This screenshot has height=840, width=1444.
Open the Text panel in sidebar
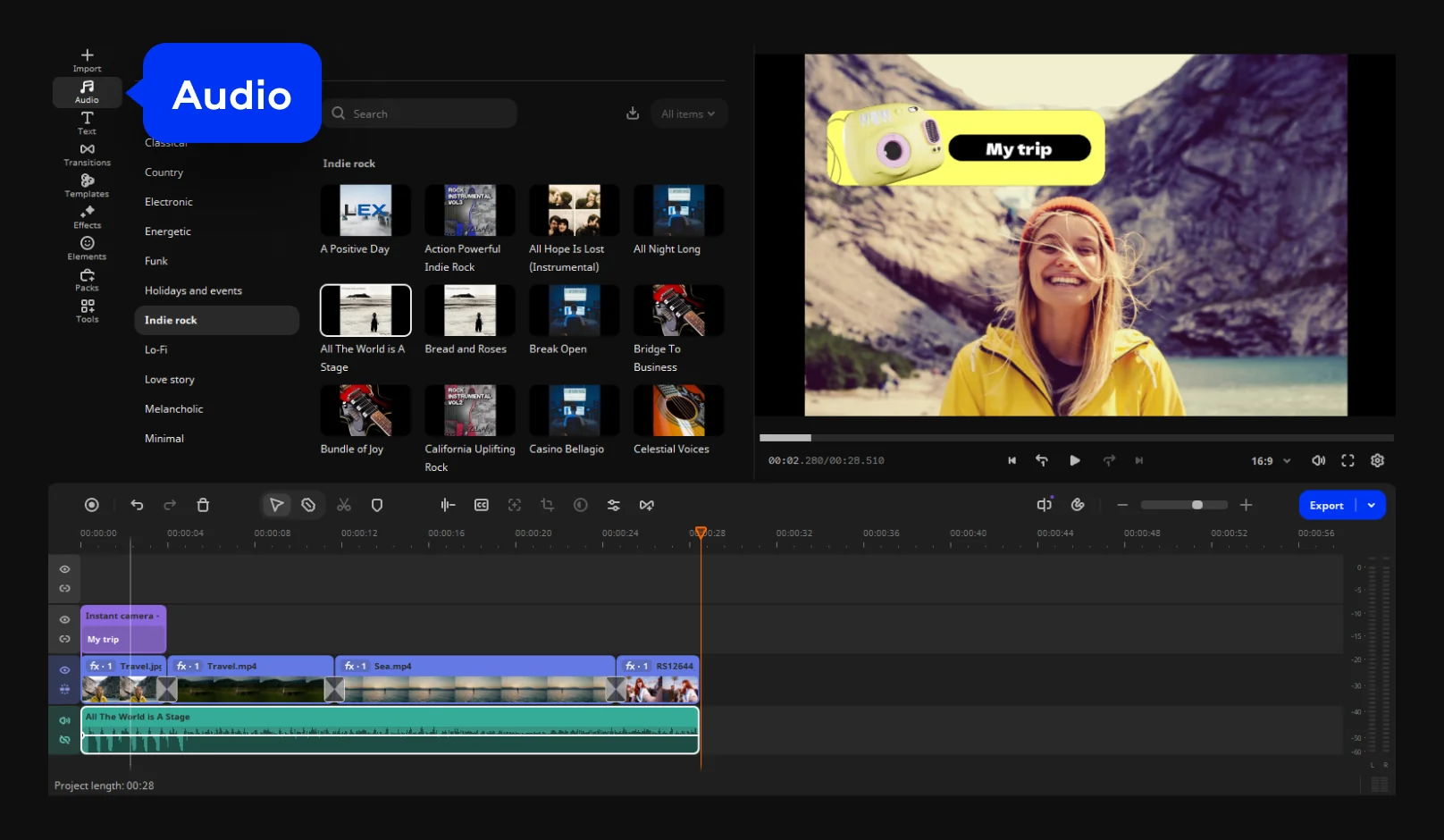87,123
